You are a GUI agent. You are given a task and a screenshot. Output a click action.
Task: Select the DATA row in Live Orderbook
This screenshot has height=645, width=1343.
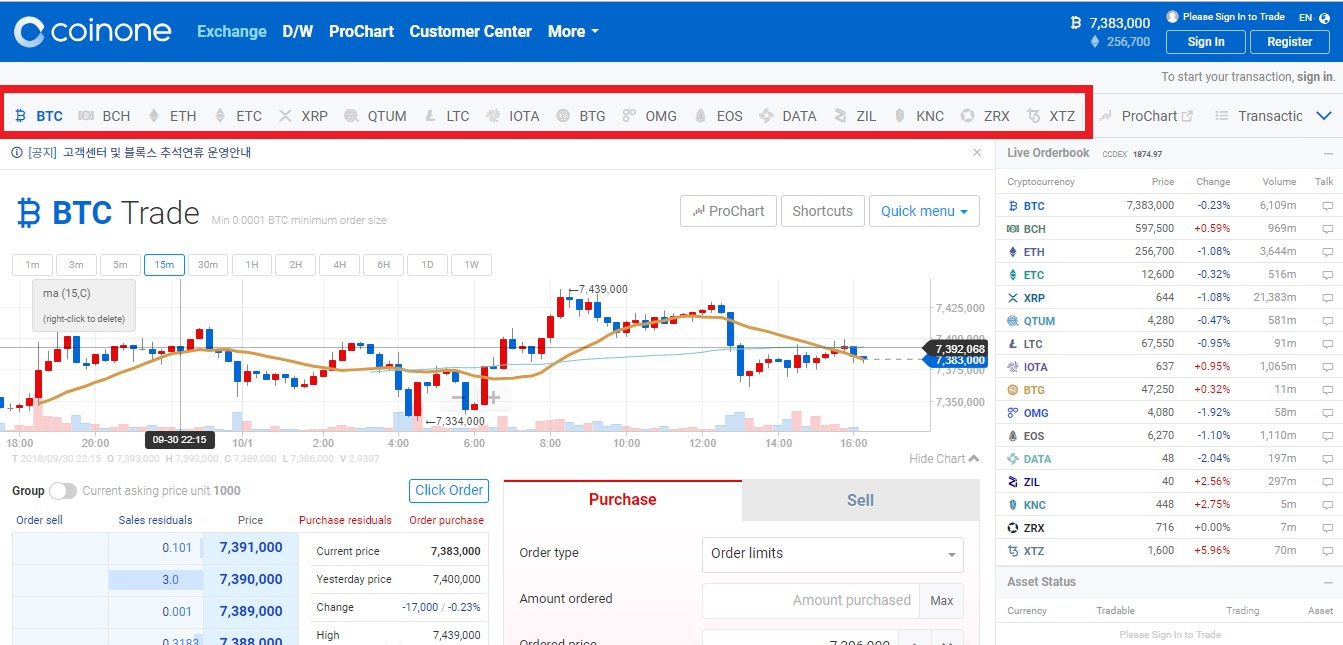(x=1169, y=459)
